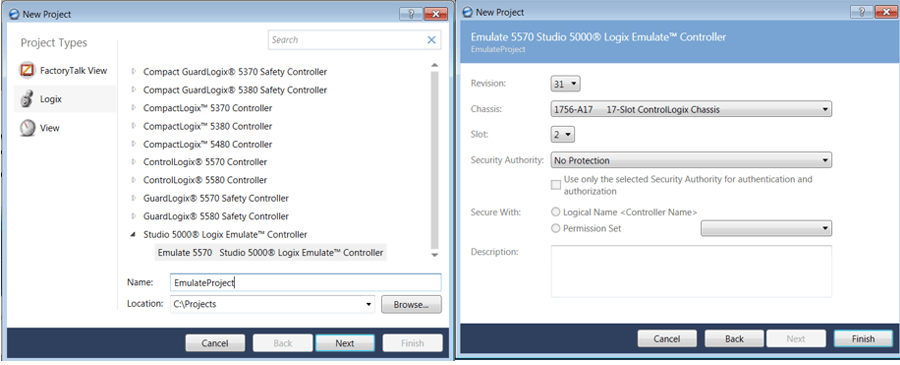Open the Permission Set dropdown

click(x=766, y=228)
